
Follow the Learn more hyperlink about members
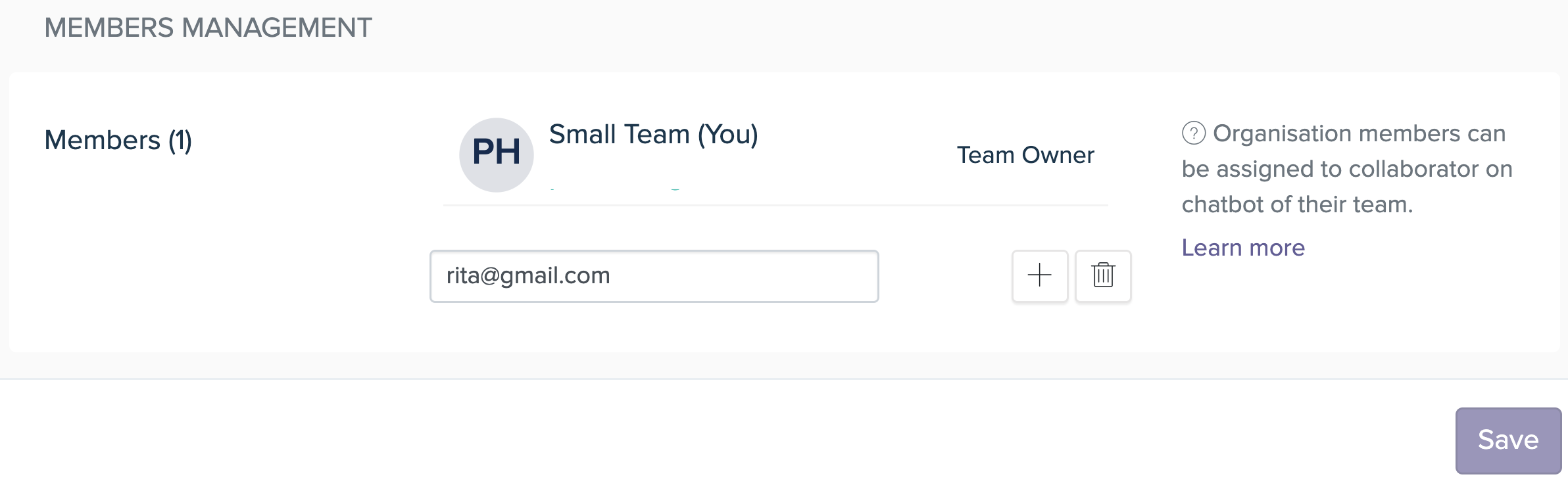pos(1243,248)
